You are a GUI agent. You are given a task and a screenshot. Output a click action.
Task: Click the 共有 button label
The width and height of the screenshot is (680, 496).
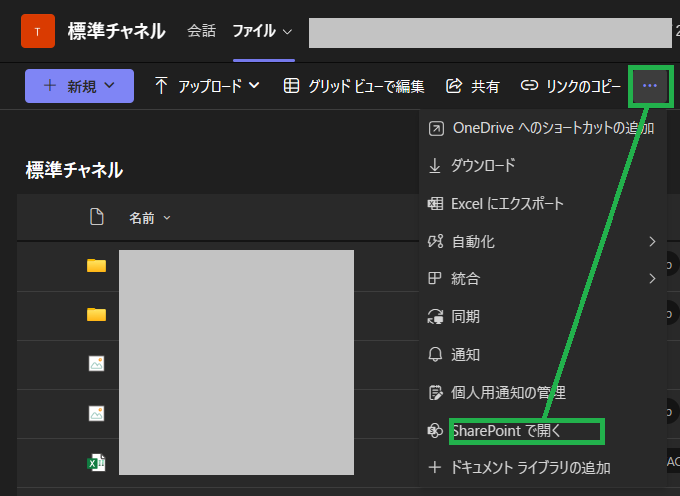click(485, 86)
